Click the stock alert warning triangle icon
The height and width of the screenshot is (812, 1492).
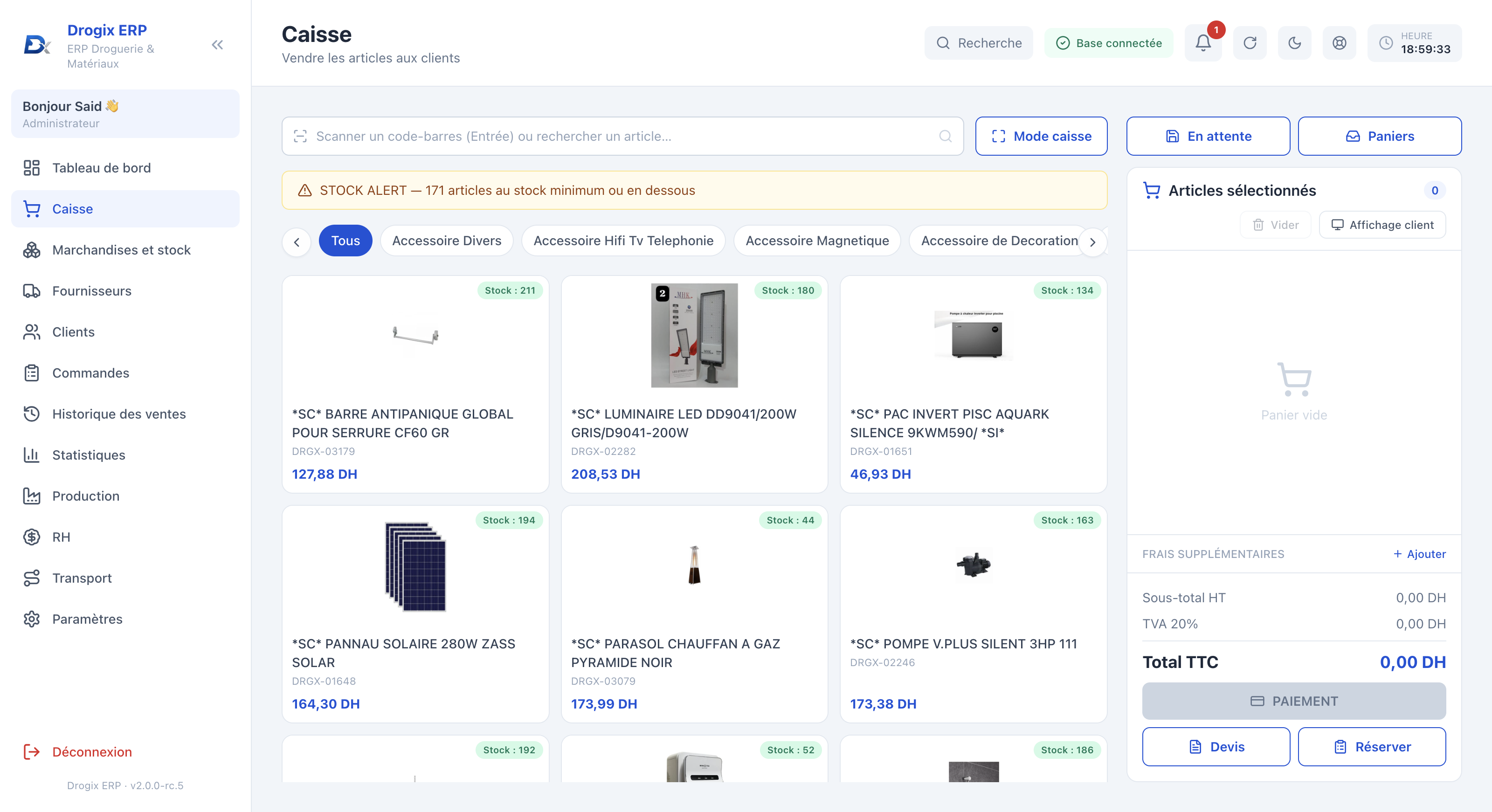click(304, 190)
